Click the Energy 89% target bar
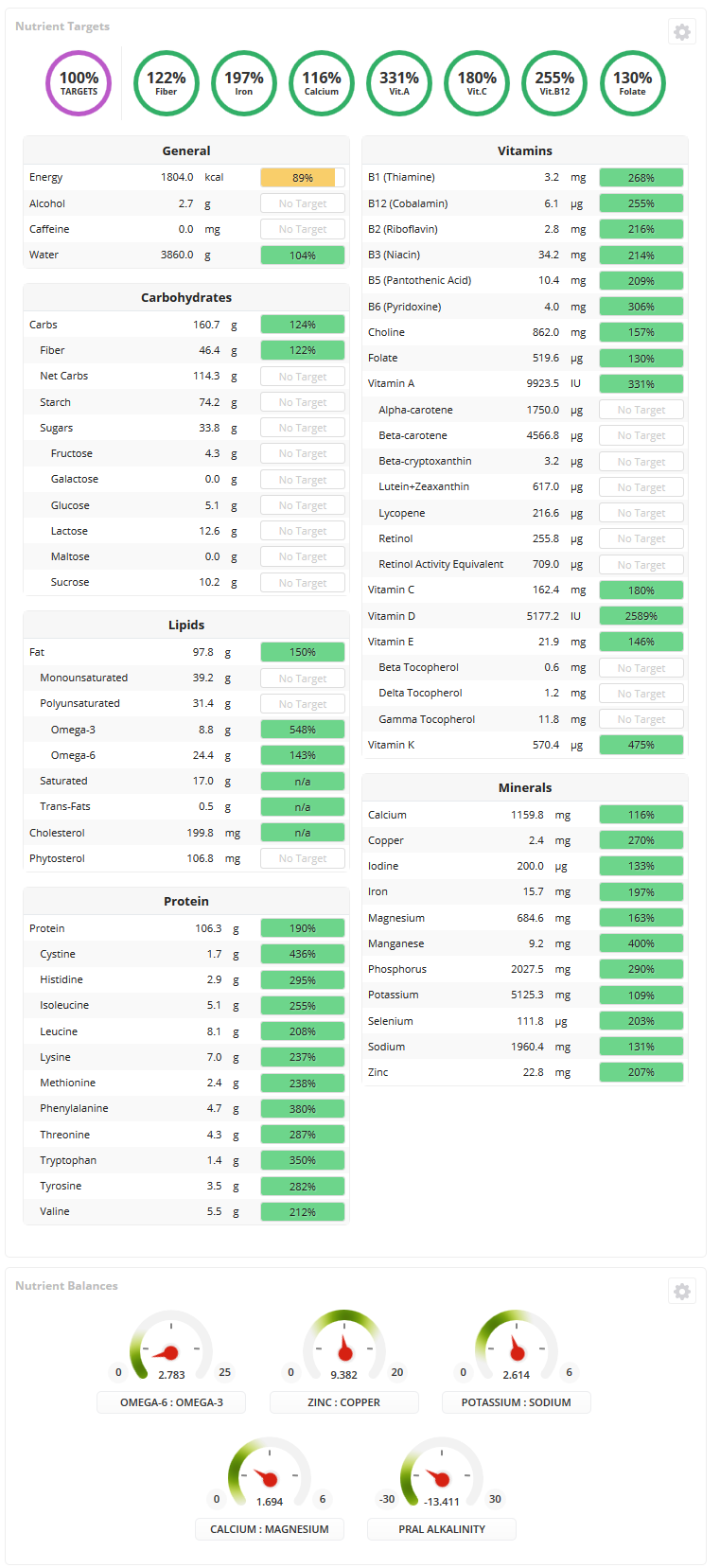 coord(303,178)
